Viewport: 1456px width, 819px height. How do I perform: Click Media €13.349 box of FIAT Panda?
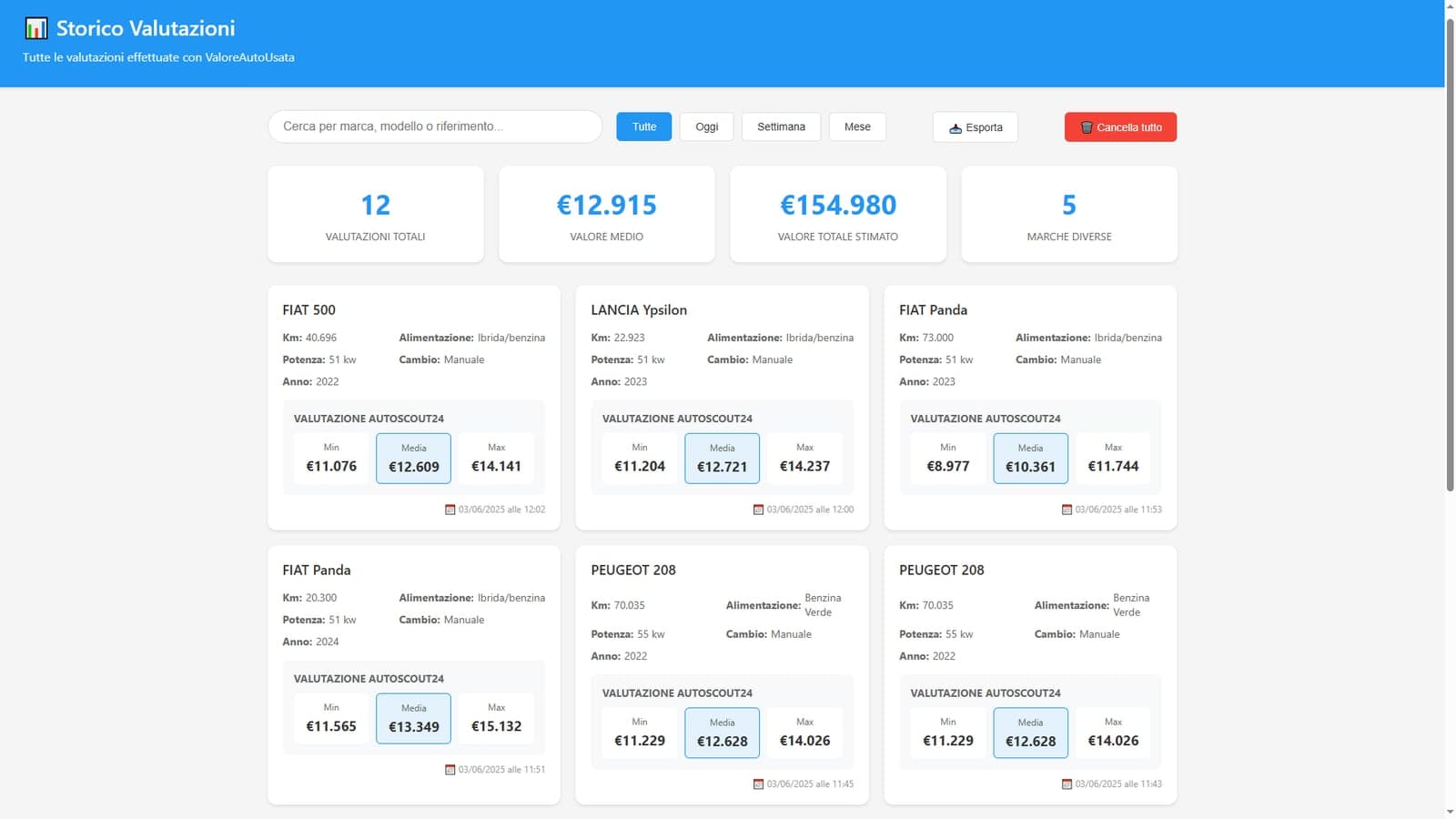tap(414, 718)
